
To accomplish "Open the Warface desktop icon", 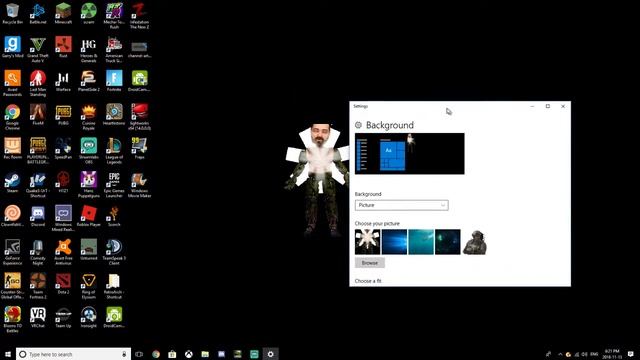I will pos(63,81).
